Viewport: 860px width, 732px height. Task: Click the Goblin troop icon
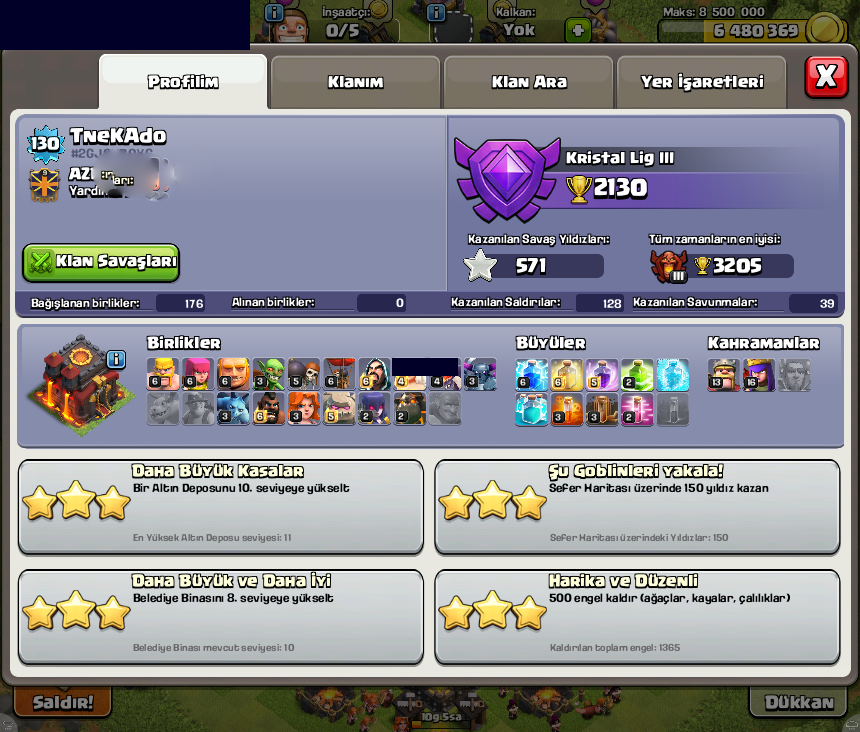pos(268,374)
